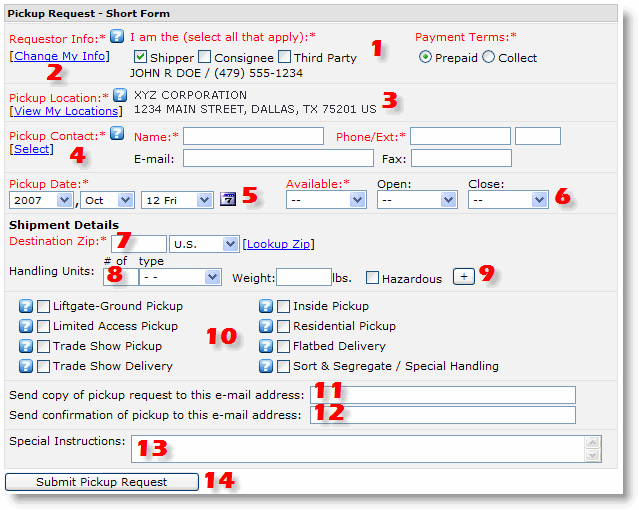Open the View My Locations link

(x=66, y=111)
